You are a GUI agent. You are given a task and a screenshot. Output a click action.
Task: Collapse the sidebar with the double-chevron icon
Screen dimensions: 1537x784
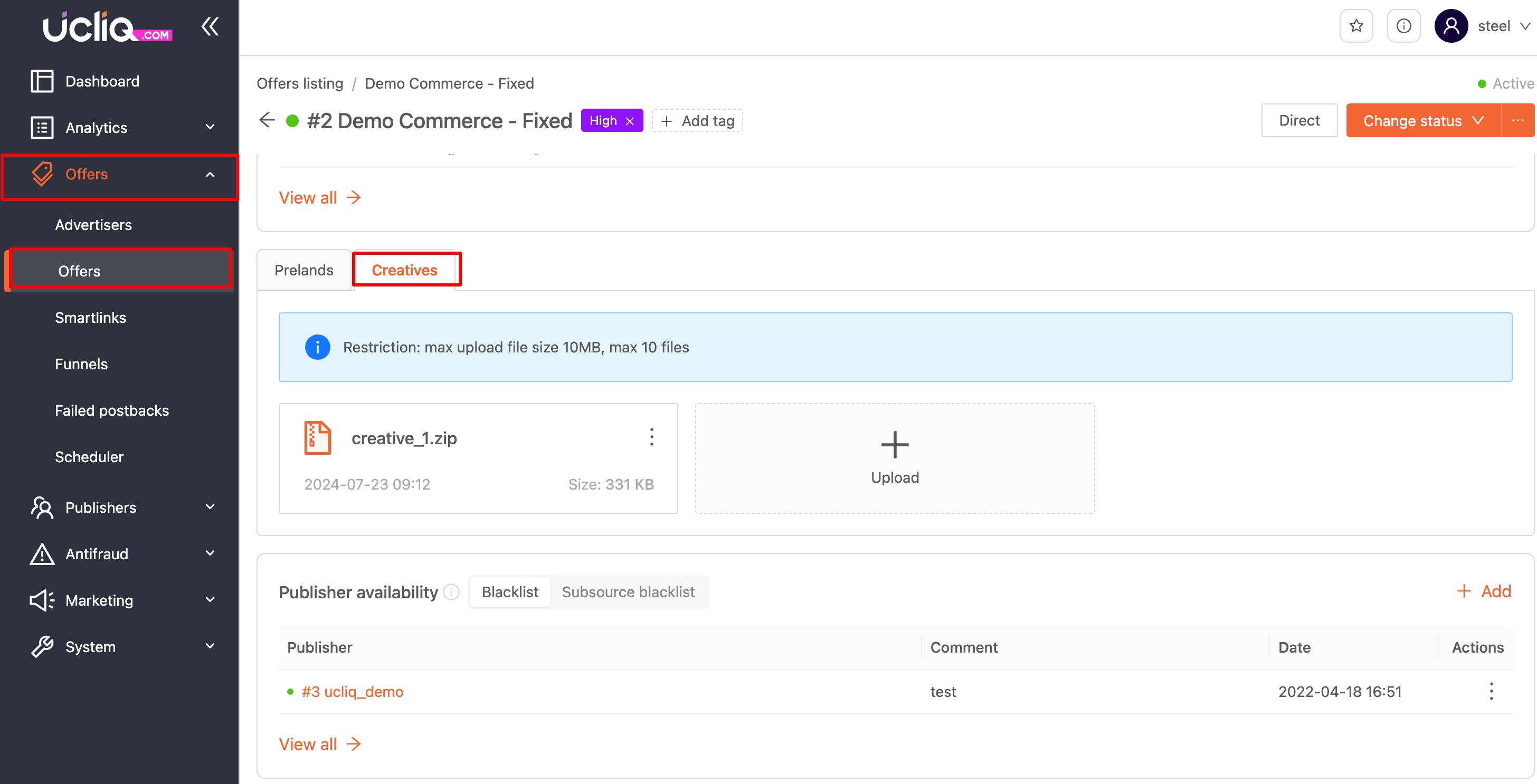[x=210, y=26]
